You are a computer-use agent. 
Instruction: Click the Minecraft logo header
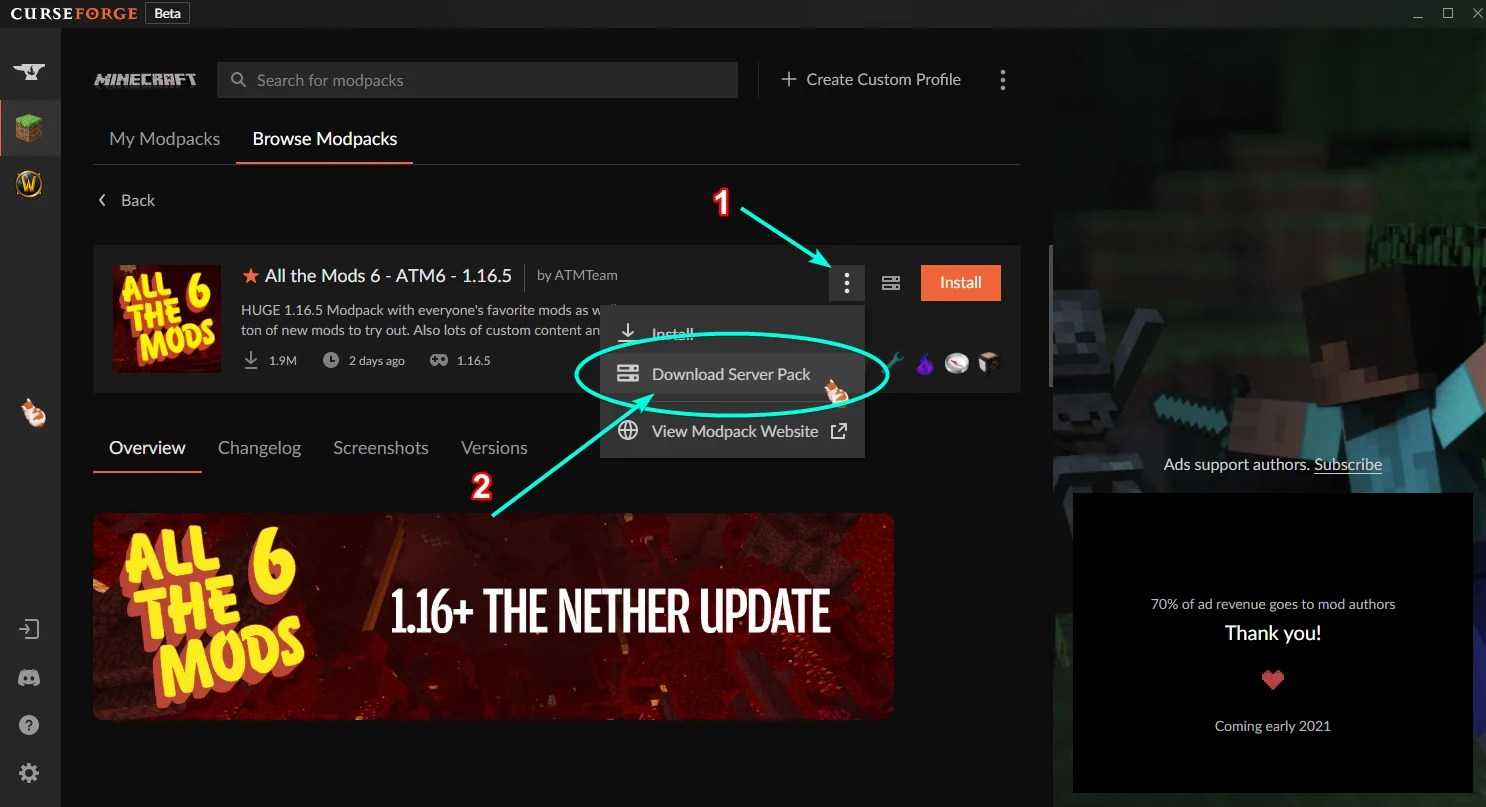[x=145, y=80]
